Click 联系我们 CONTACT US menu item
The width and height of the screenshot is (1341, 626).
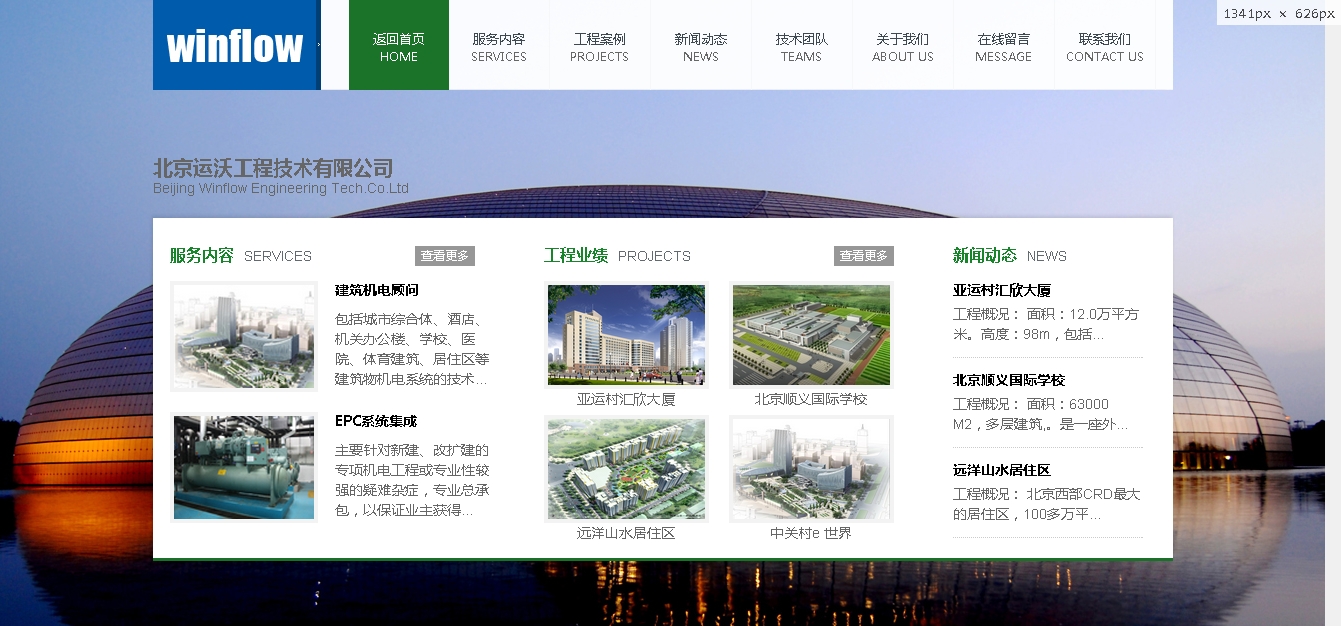pyautogui.click(x=1104, y=47)
